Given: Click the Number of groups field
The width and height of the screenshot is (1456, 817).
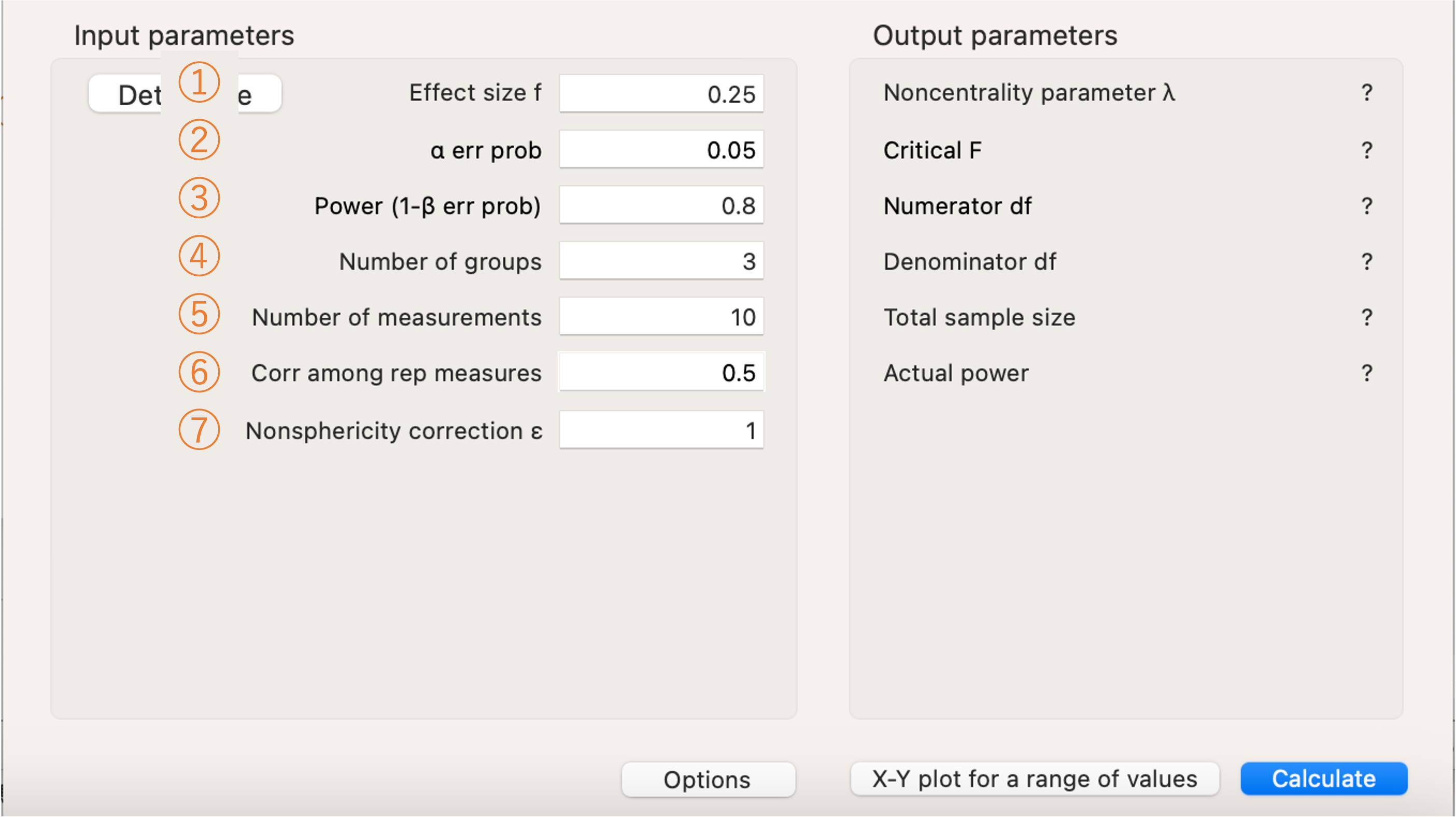Looking at the screenshot, I should click(661, 261).
